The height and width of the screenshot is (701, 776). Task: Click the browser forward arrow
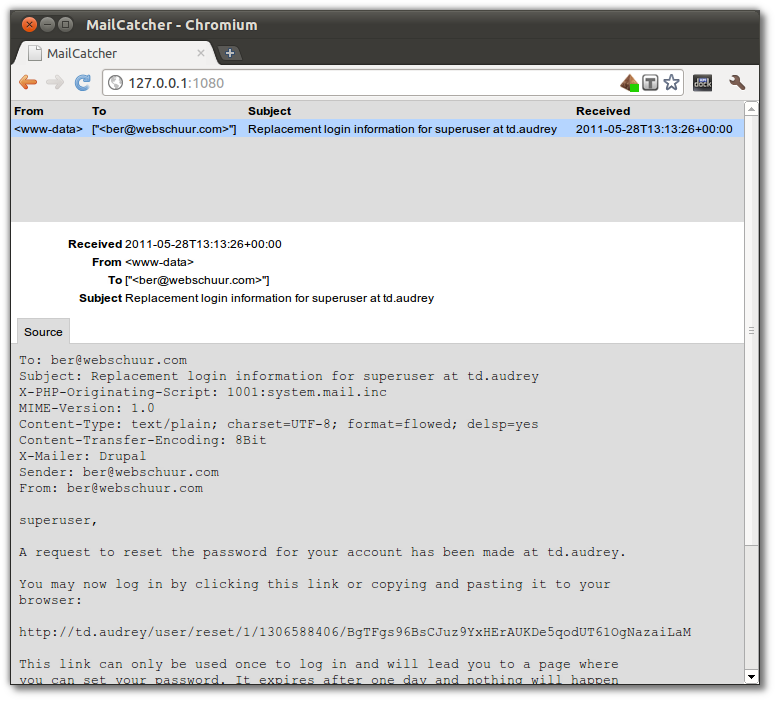(x=55, y=82)
